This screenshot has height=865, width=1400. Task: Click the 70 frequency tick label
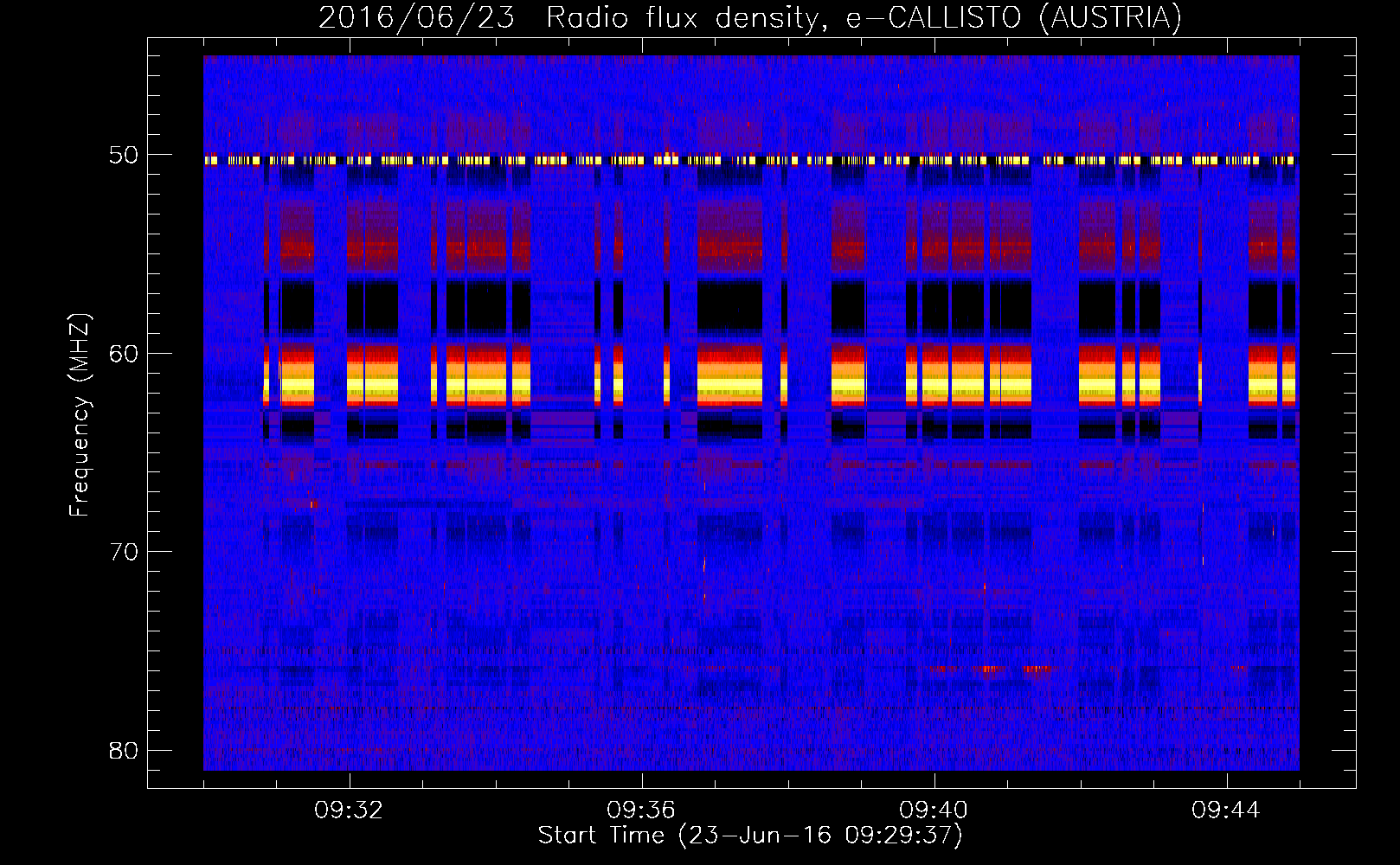(x=124, y=552)
